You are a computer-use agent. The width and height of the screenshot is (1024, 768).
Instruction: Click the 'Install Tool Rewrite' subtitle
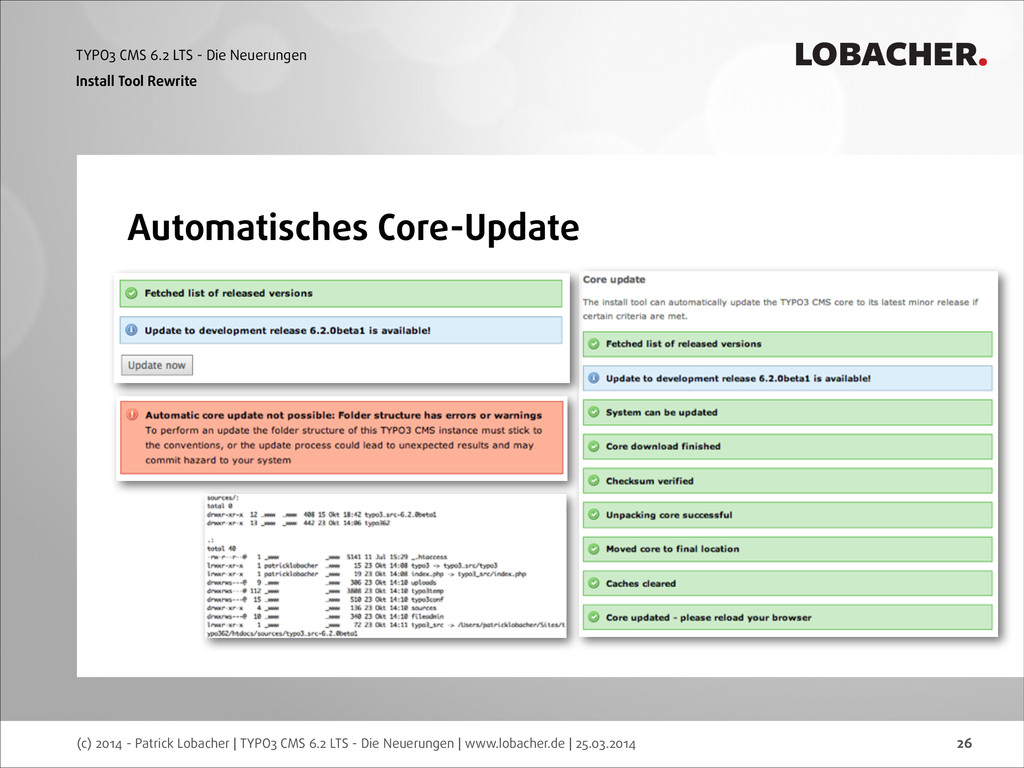tap(136, 81)
